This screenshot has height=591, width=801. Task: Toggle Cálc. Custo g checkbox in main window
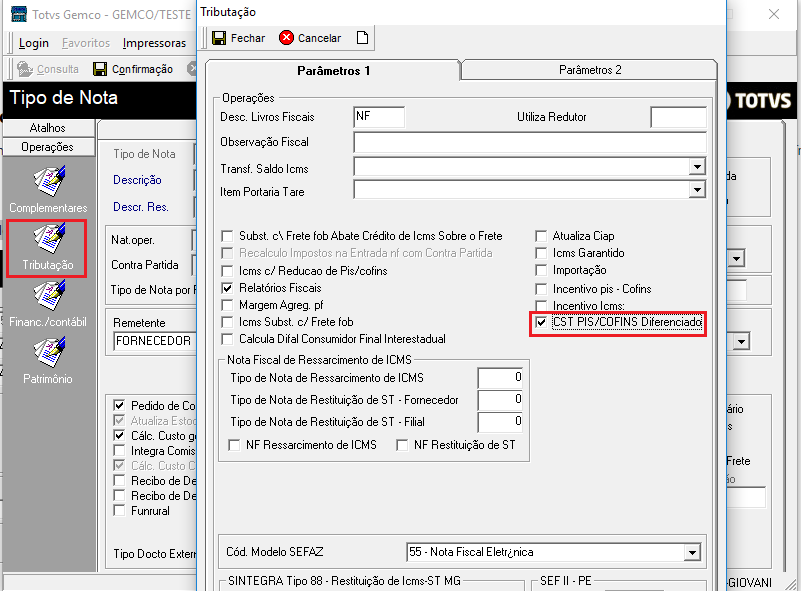[119, 436]
